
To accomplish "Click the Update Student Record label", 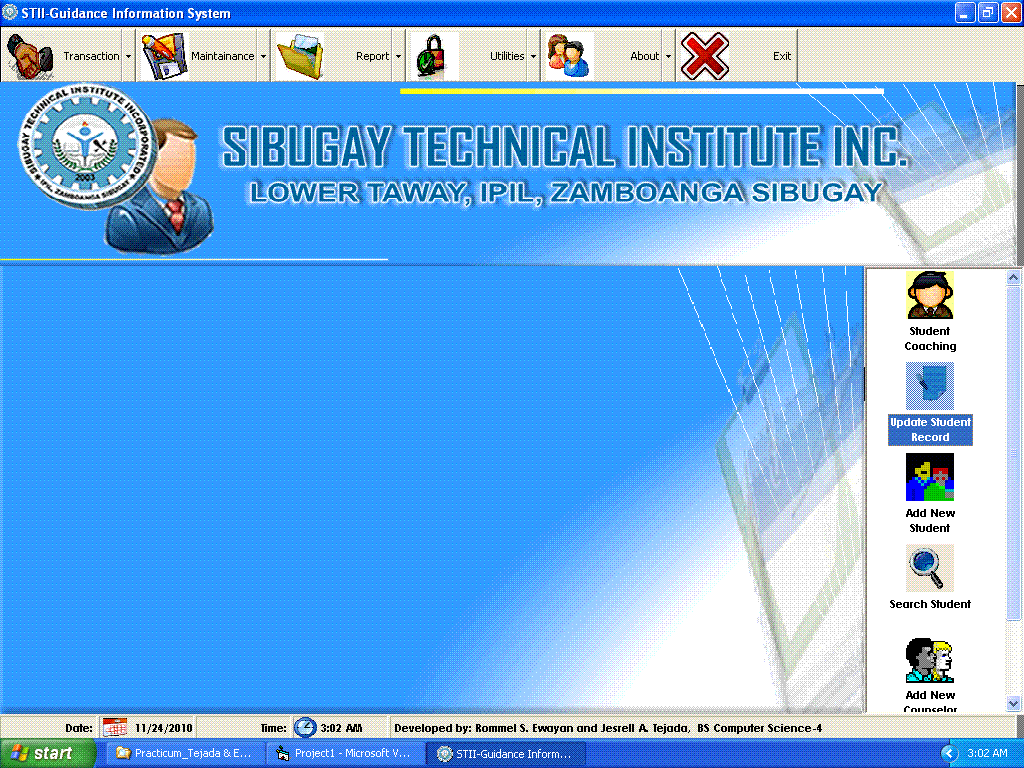I will pos(930,430).
